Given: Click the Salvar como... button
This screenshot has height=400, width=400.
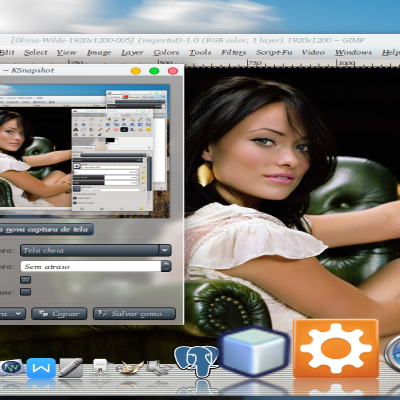Looking at the screenshot, I should [134, 314].
